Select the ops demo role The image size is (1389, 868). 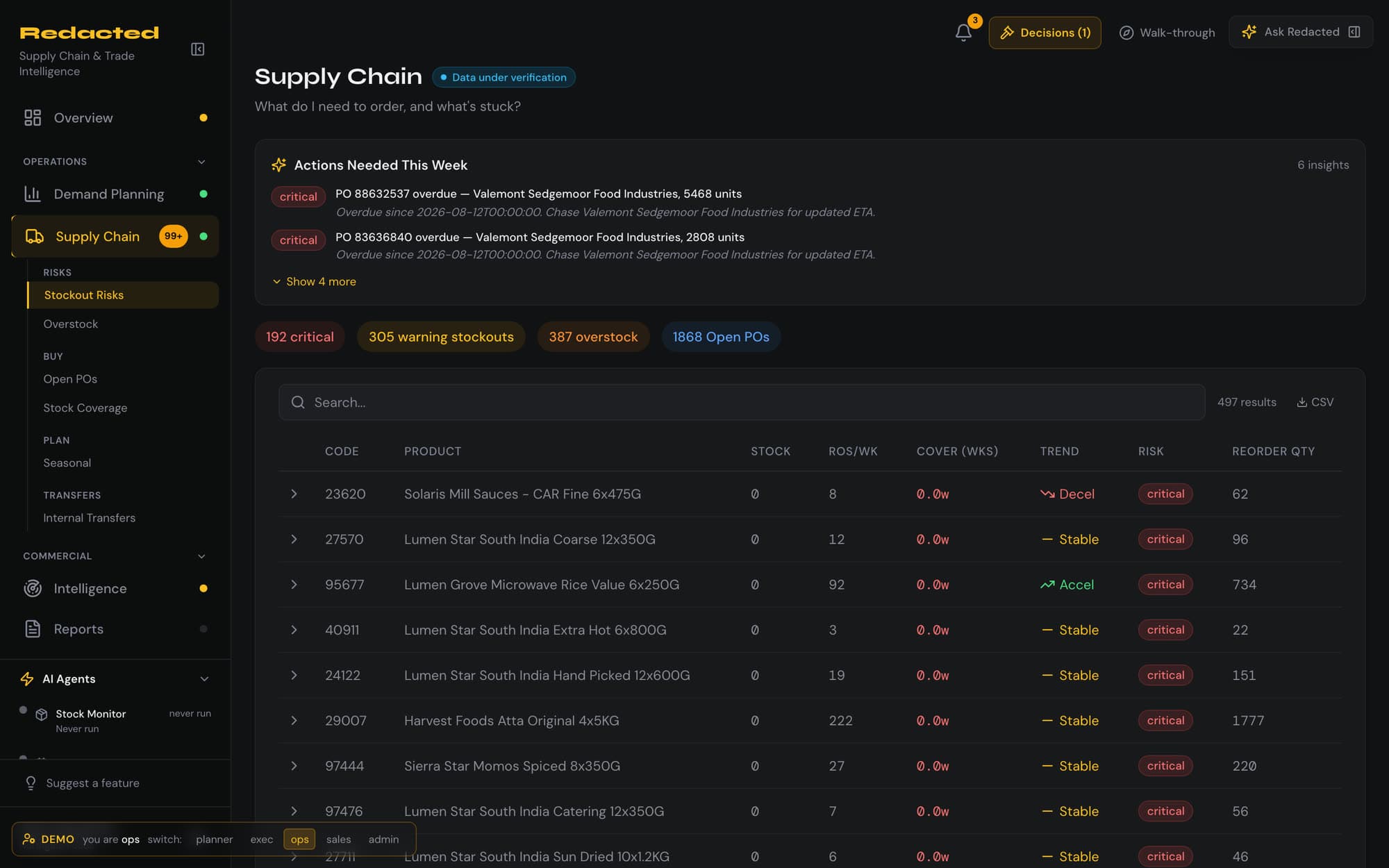pos(299,839)
